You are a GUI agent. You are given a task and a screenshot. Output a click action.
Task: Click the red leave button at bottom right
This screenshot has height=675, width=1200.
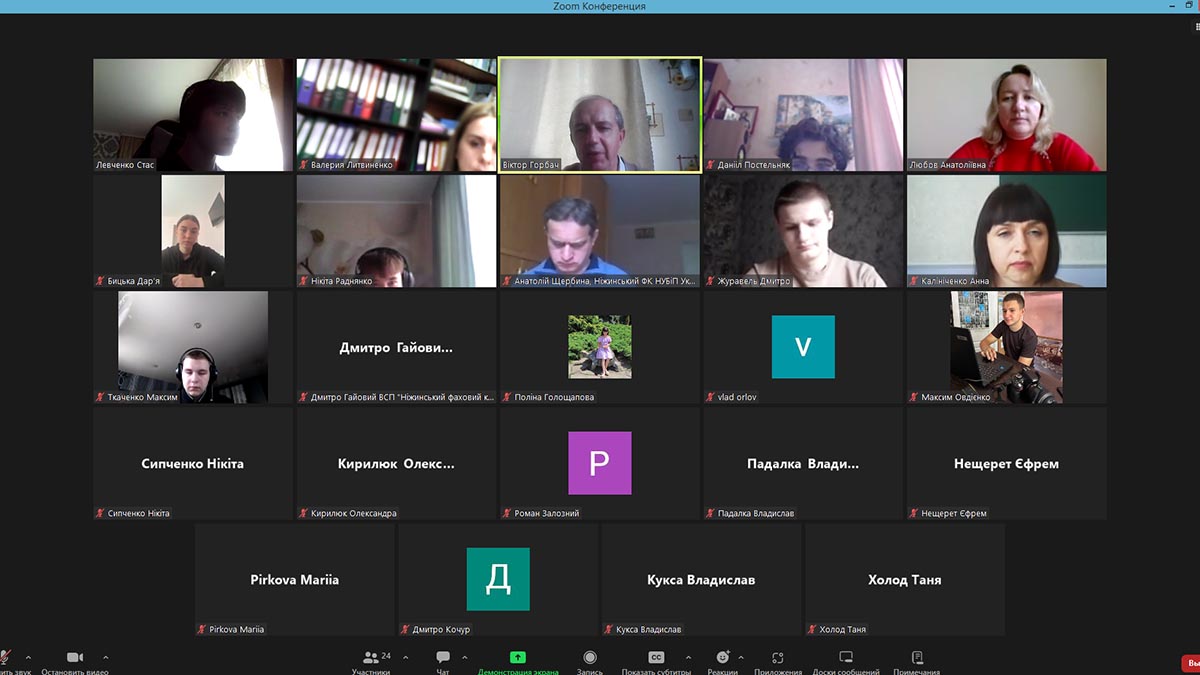1190,662
